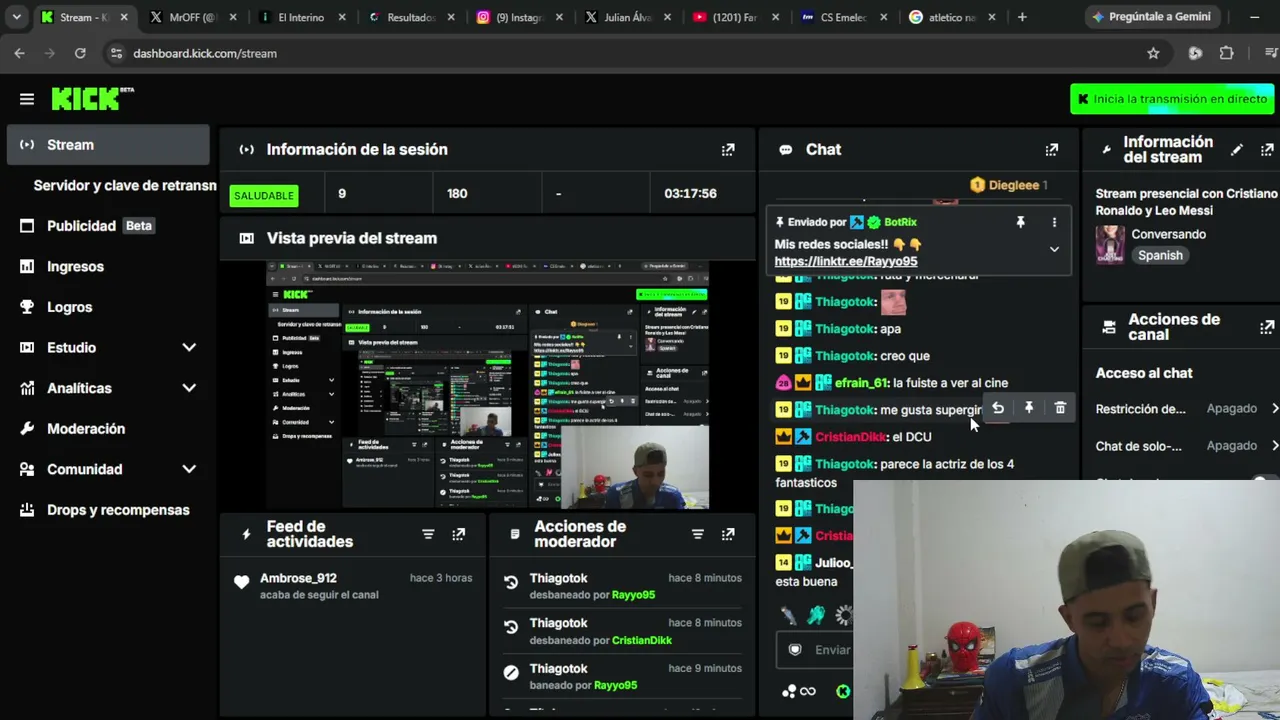Click Inicia la transmisión en directo
The width and height of the screenshot is (1280, 720).
(1172, 99)
